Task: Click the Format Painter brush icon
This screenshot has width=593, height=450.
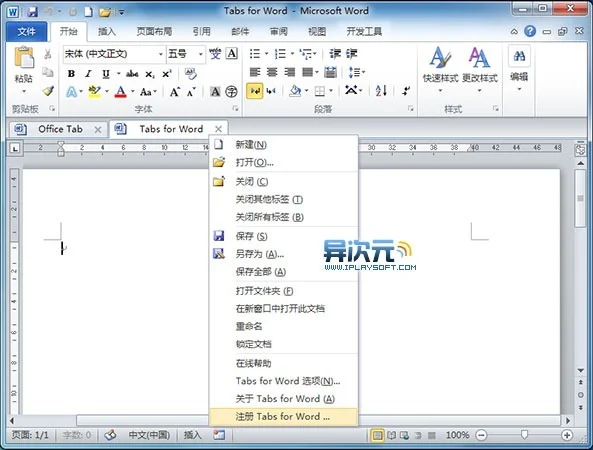Action: (48, 91)
